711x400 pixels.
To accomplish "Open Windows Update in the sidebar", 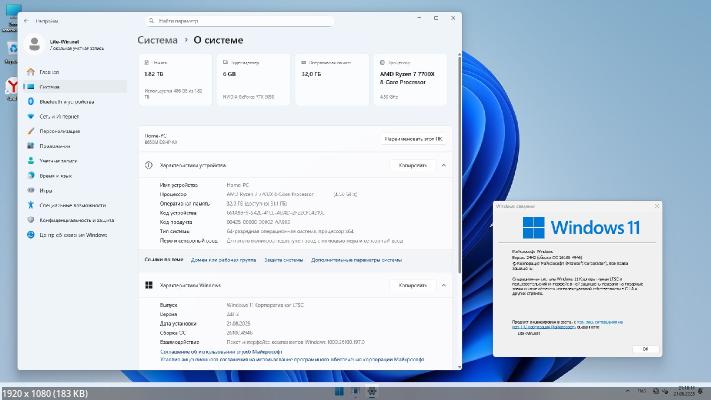I will click(x=72, y=235).
